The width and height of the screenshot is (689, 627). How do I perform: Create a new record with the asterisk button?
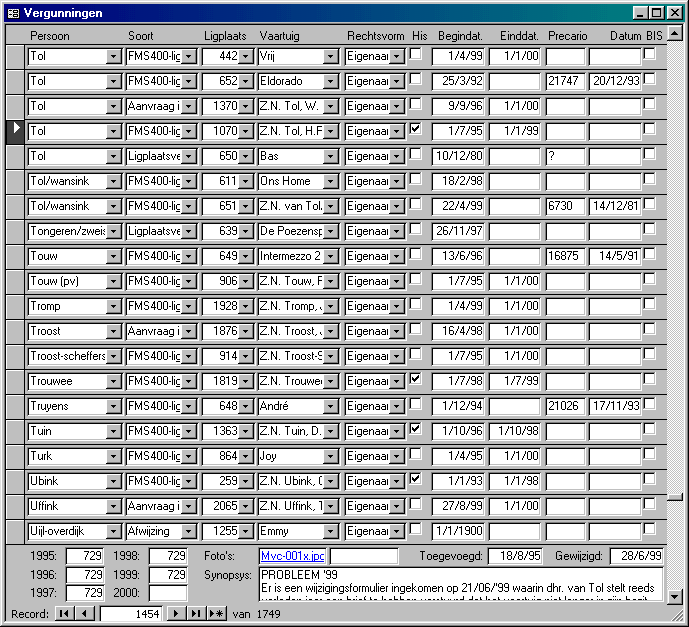[x=216, y=614]
